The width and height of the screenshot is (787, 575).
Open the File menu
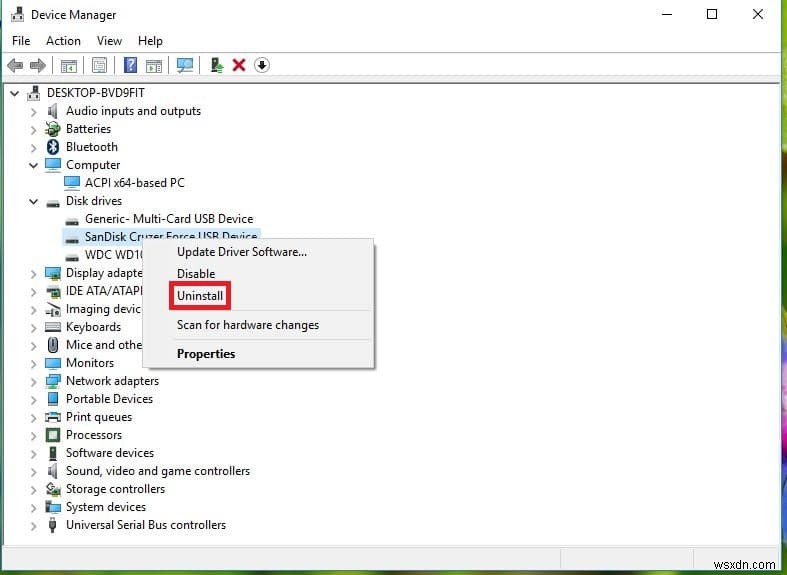coord(21,41)
